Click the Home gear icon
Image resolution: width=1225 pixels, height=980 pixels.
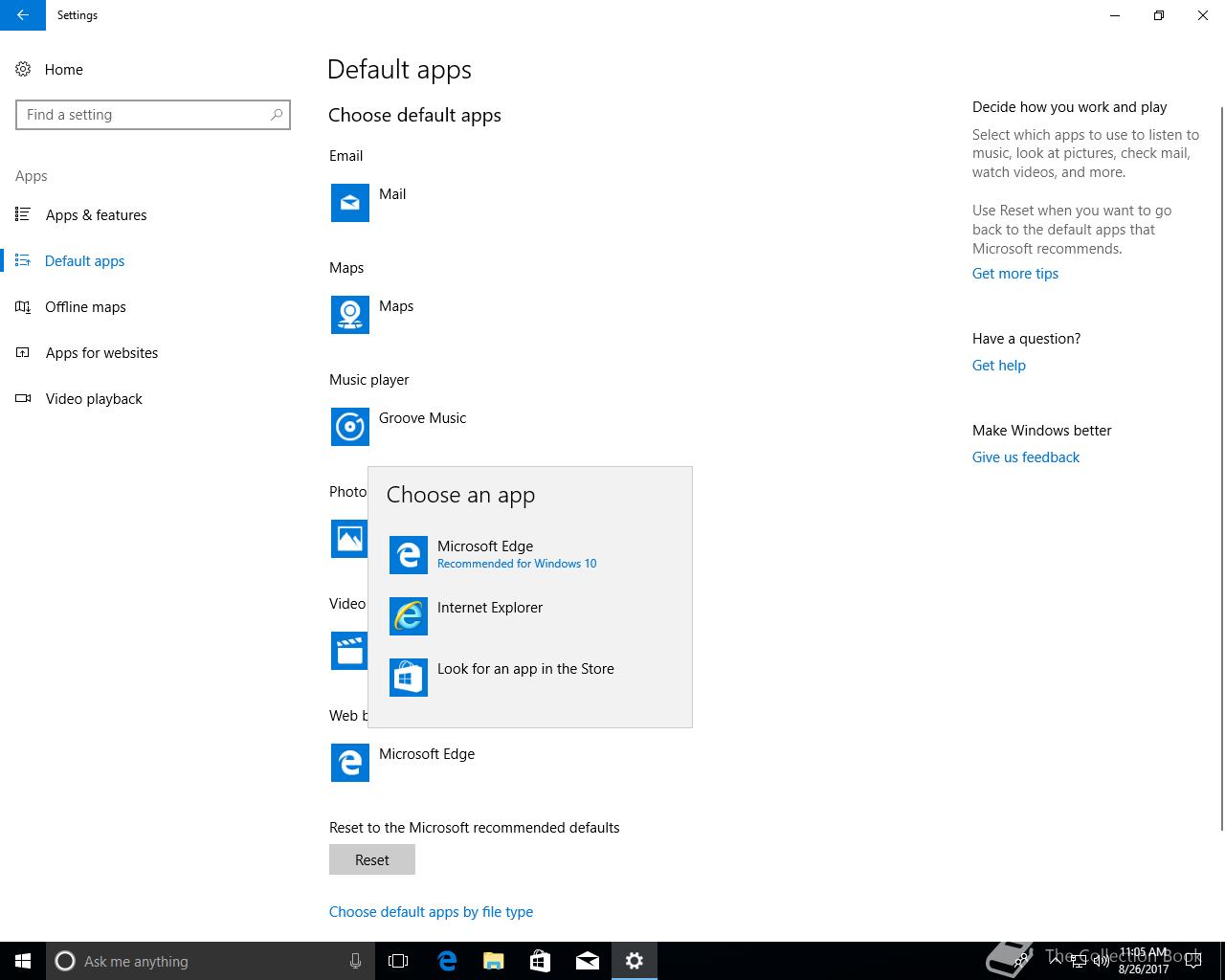pos(23,69)
